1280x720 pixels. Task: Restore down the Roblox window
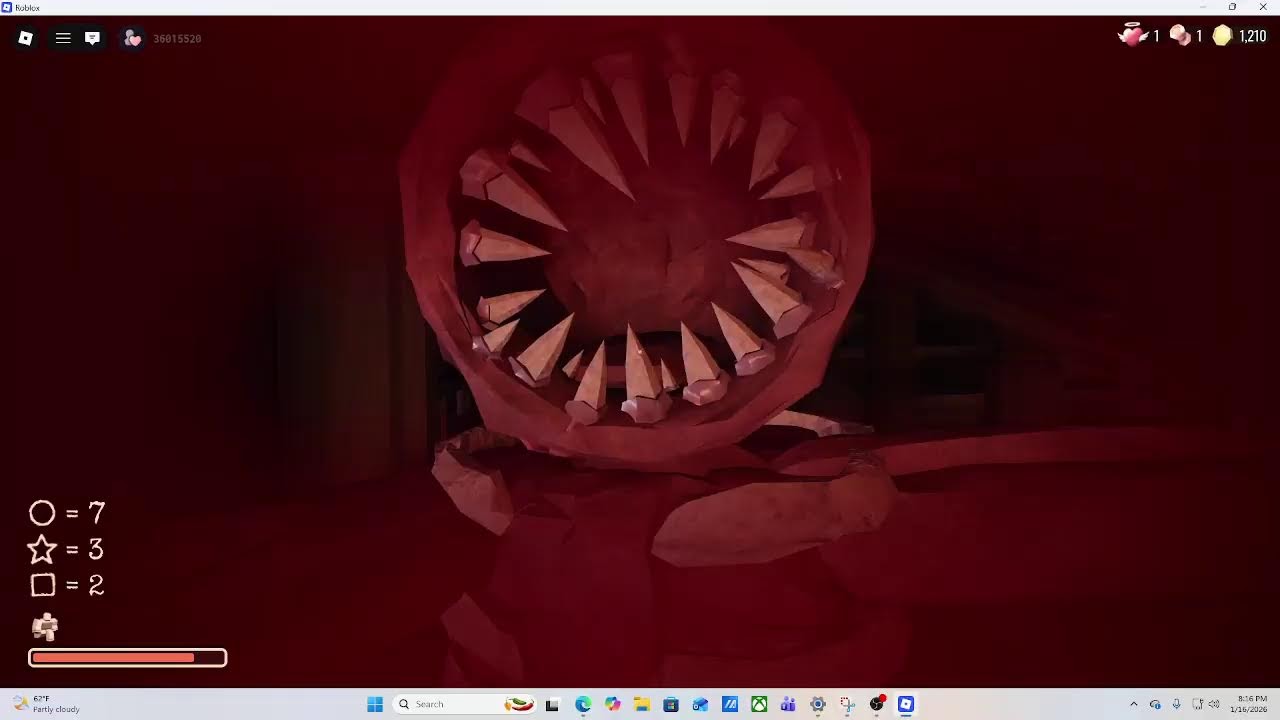1232,7
